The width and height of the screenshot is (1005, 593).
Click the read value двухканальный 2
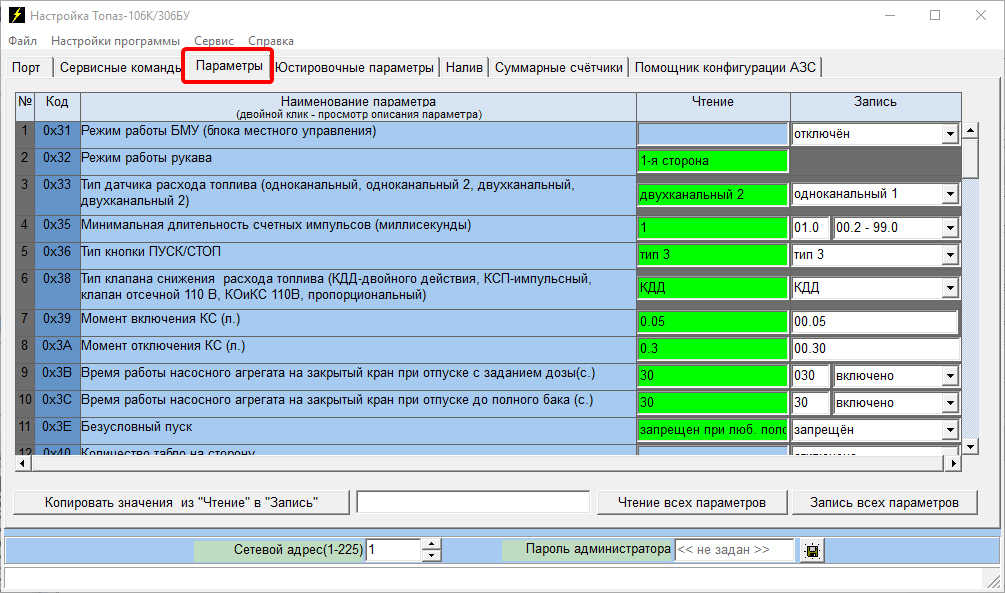(x=712, y=195)
